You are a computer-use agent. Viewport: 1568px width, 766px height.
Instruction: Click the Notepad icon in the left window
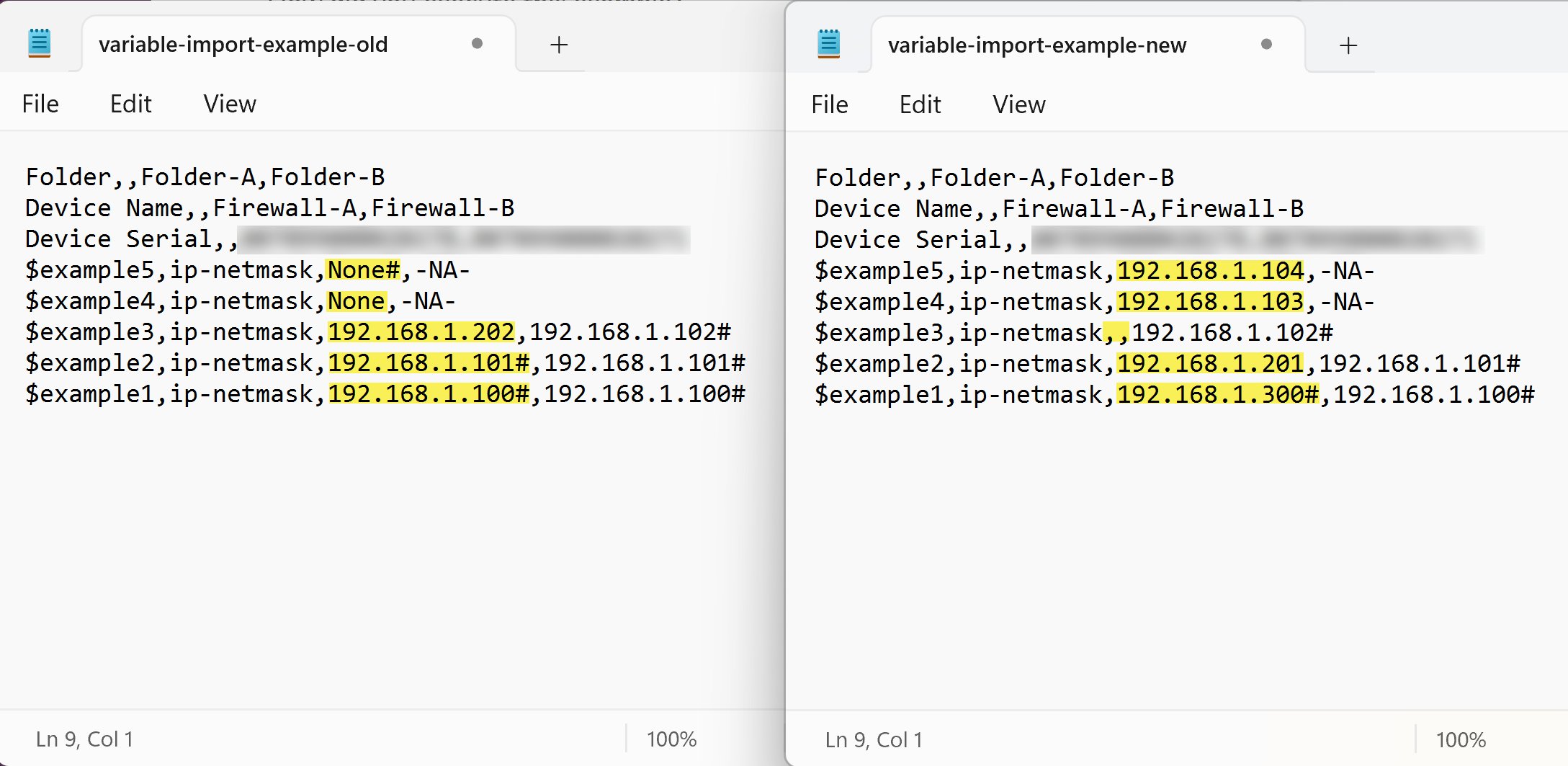tap(39, 43)
